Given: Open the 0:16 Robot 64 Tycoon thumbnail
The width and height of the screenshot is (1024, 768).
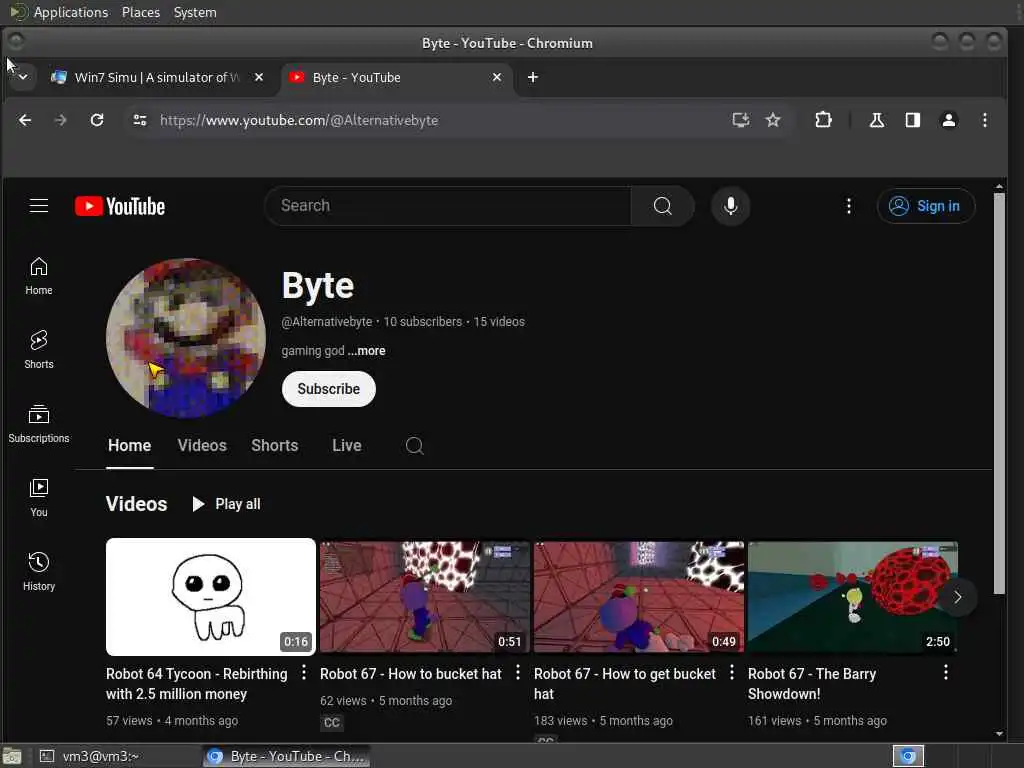Looking at the screenshot, I should click(x=210, y=597).
